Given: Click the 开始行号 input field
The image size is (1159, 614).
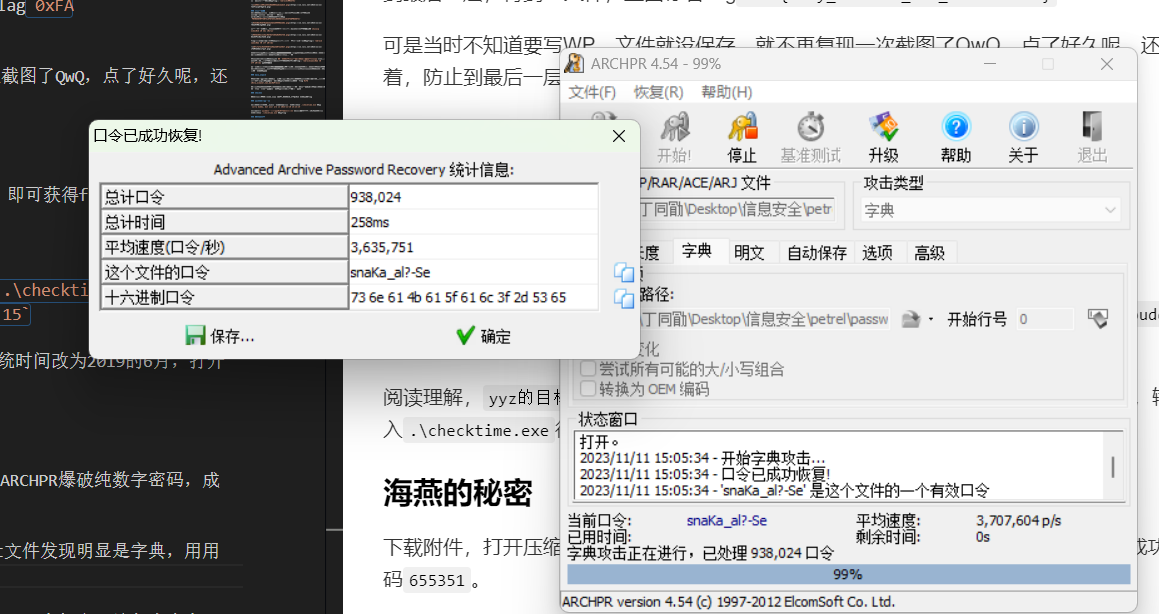Looking at the screenshot, I should point(1045,319).
